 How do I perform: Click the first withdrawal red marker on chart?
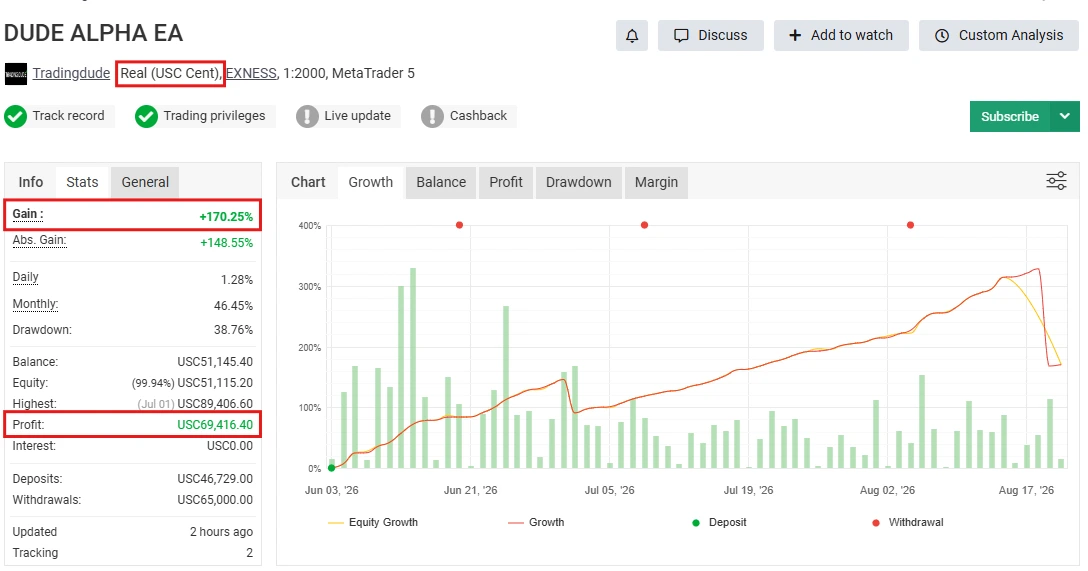coord(459,225)
